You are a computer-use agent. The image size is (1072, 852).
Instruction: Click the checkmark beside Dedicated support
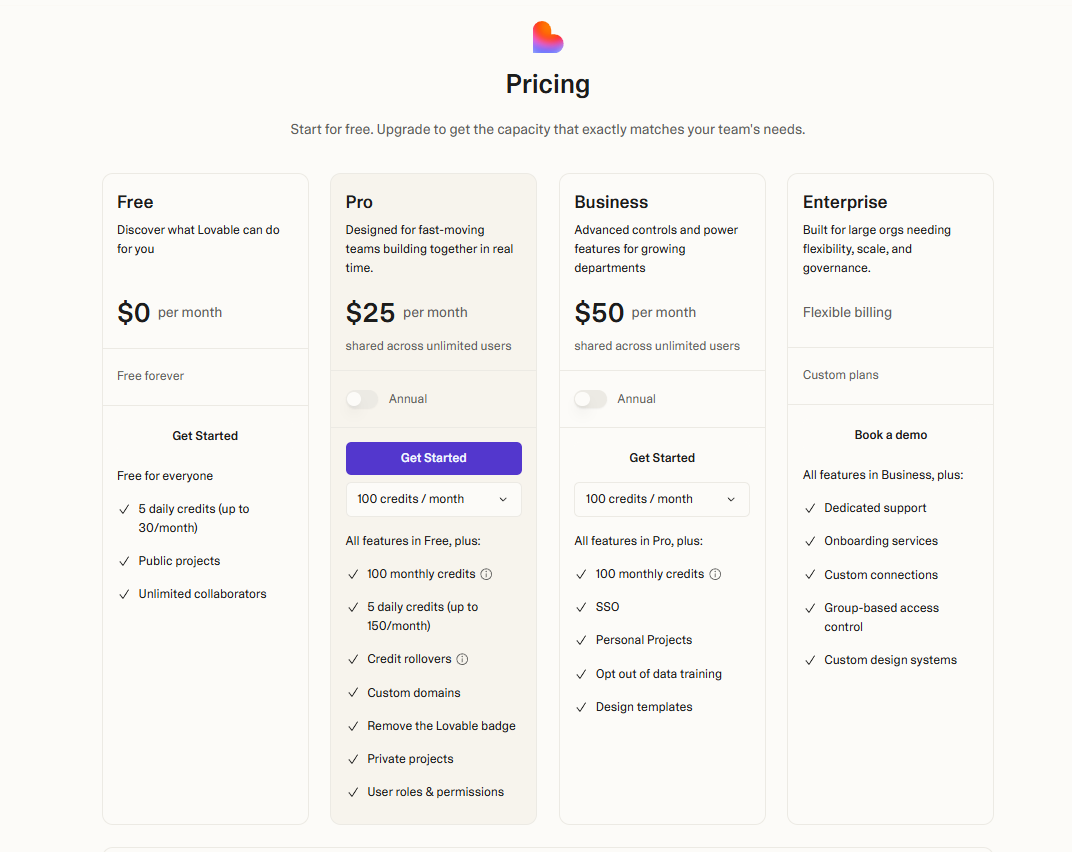810,507
